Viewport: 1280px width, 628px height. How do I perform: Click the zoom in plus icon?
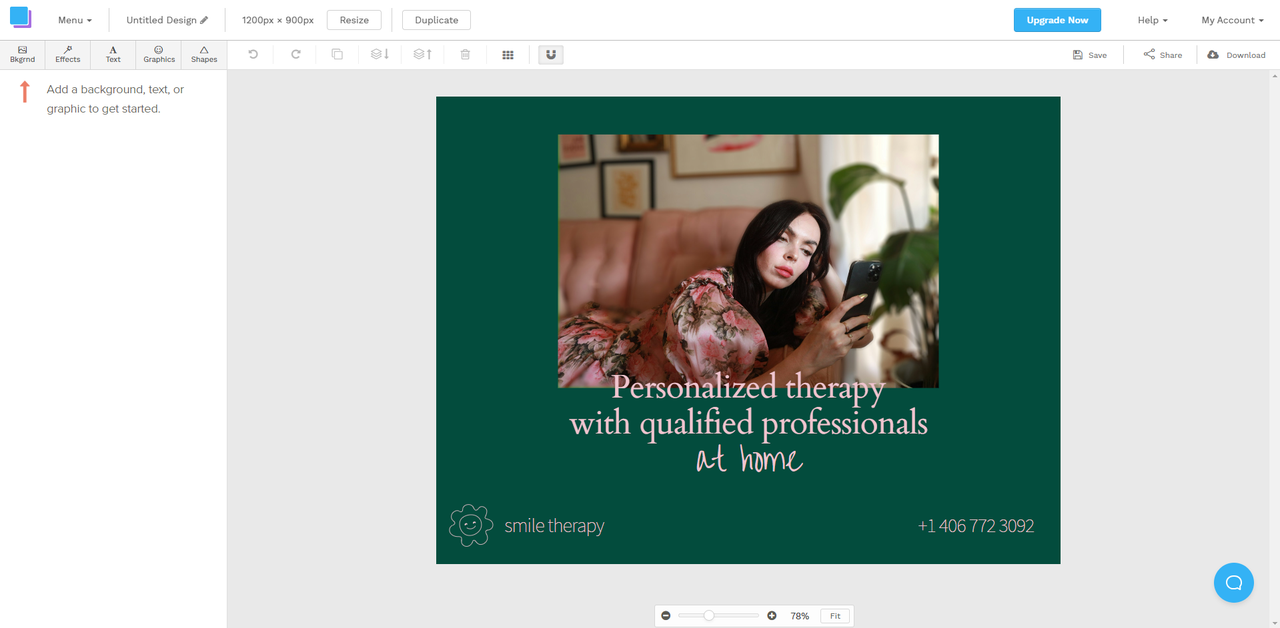point(772,616)
